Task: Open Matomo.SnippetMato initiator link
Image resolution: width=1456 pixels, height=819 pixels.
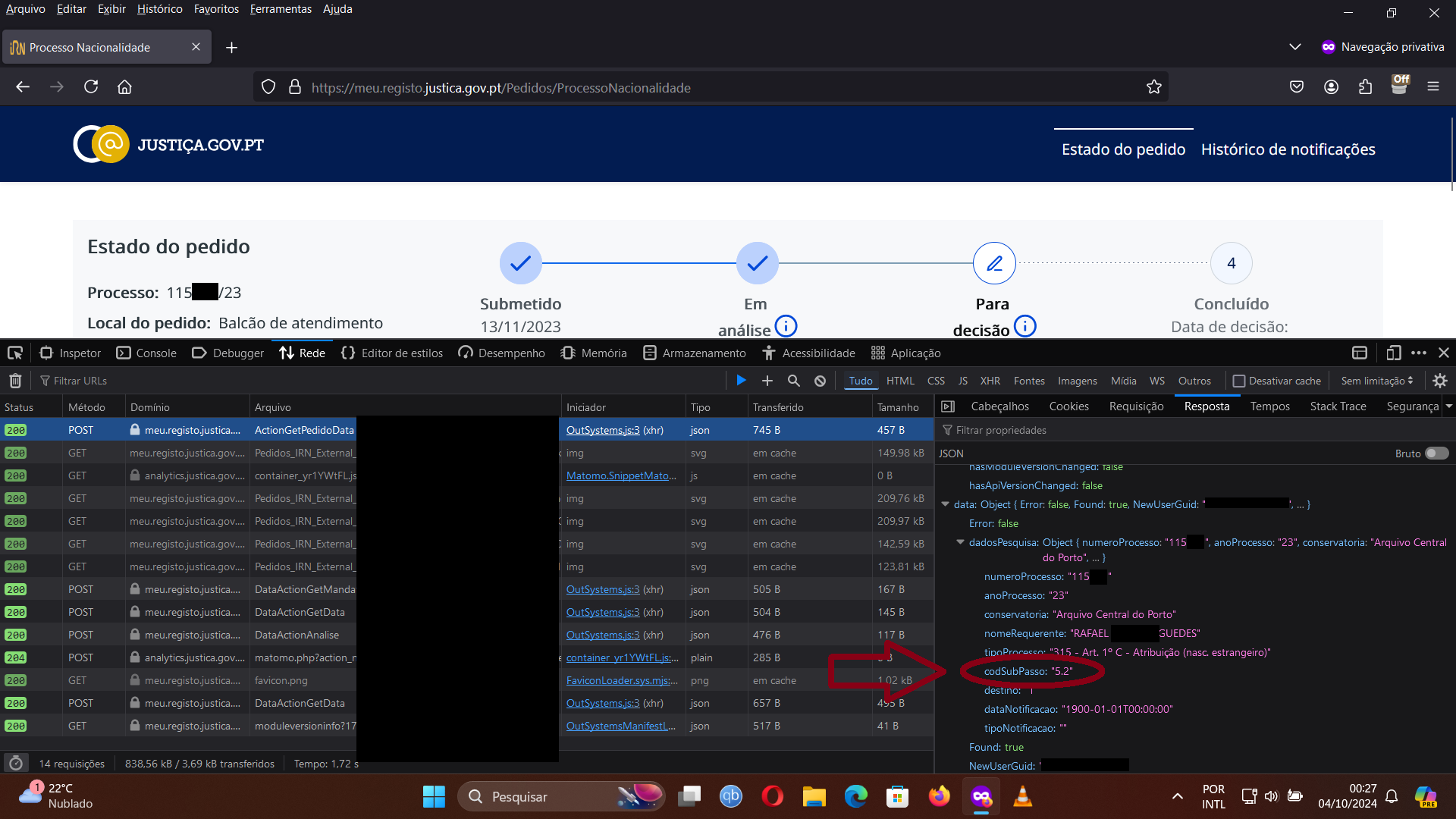Action: [621, 475]
